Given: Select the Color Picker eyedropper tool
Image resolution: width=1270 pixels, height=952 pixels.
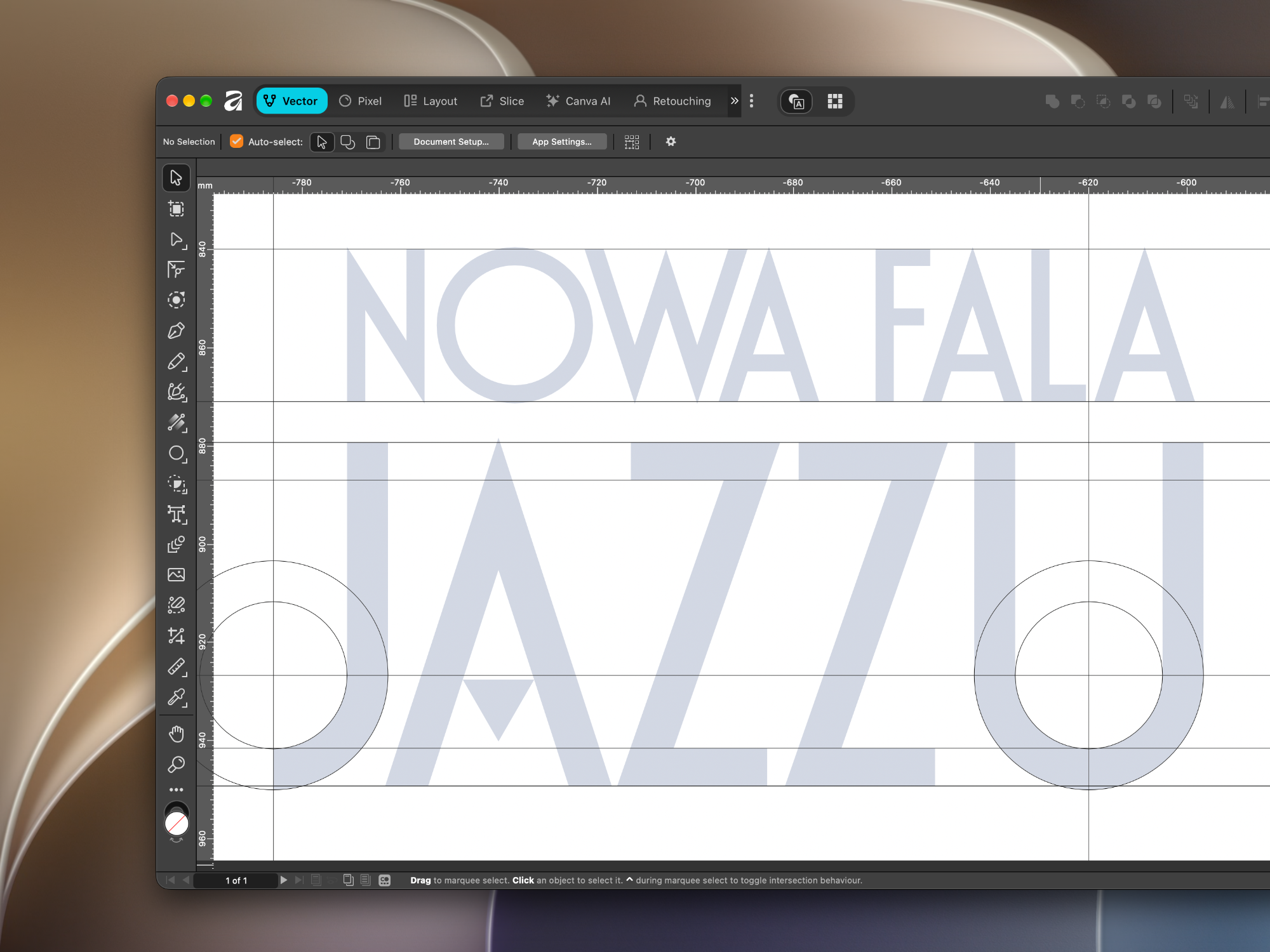Looking at the screenshot, I should pos(176,697).
